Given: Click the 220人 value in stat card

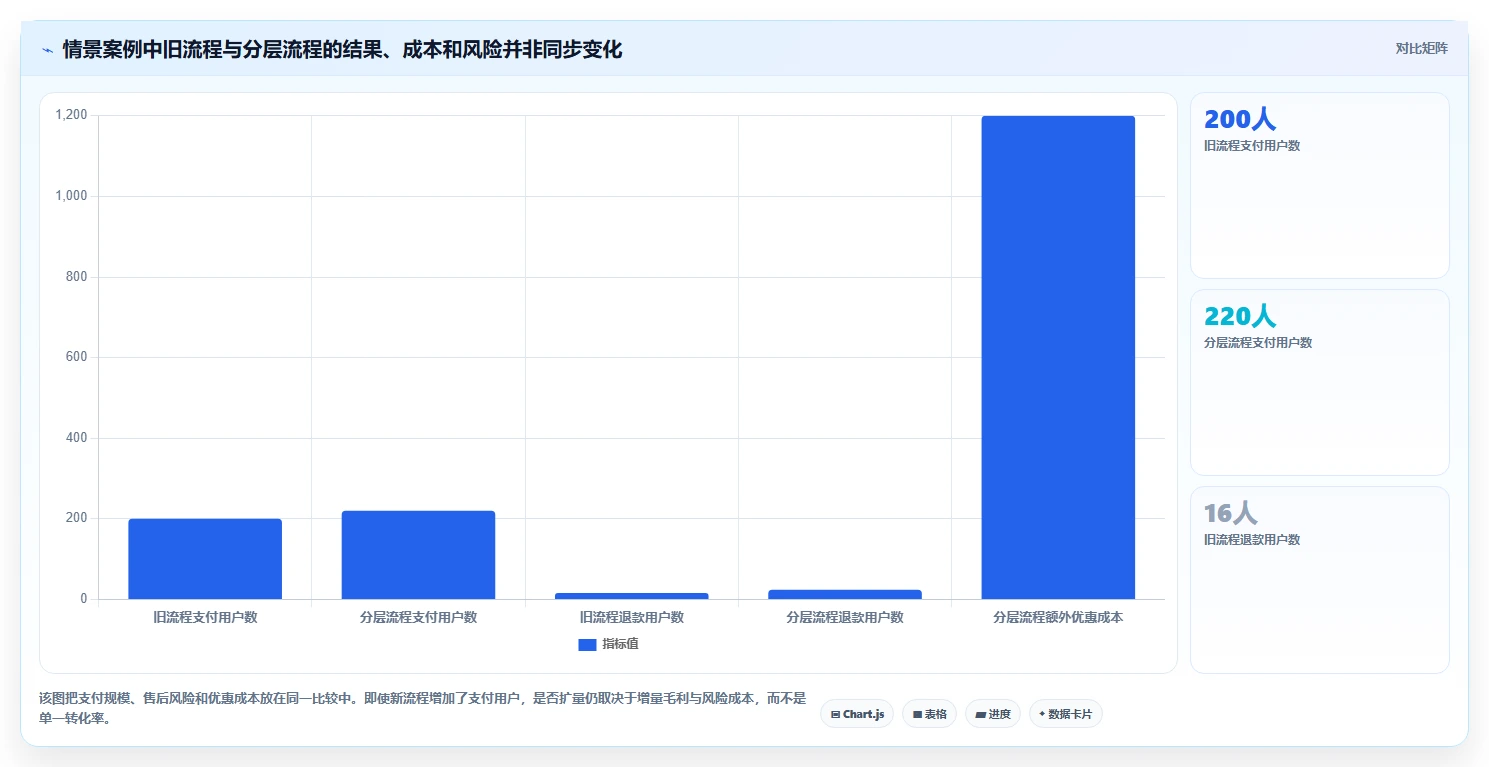Looking at the screenshot, I should [x=1240, y=317].
